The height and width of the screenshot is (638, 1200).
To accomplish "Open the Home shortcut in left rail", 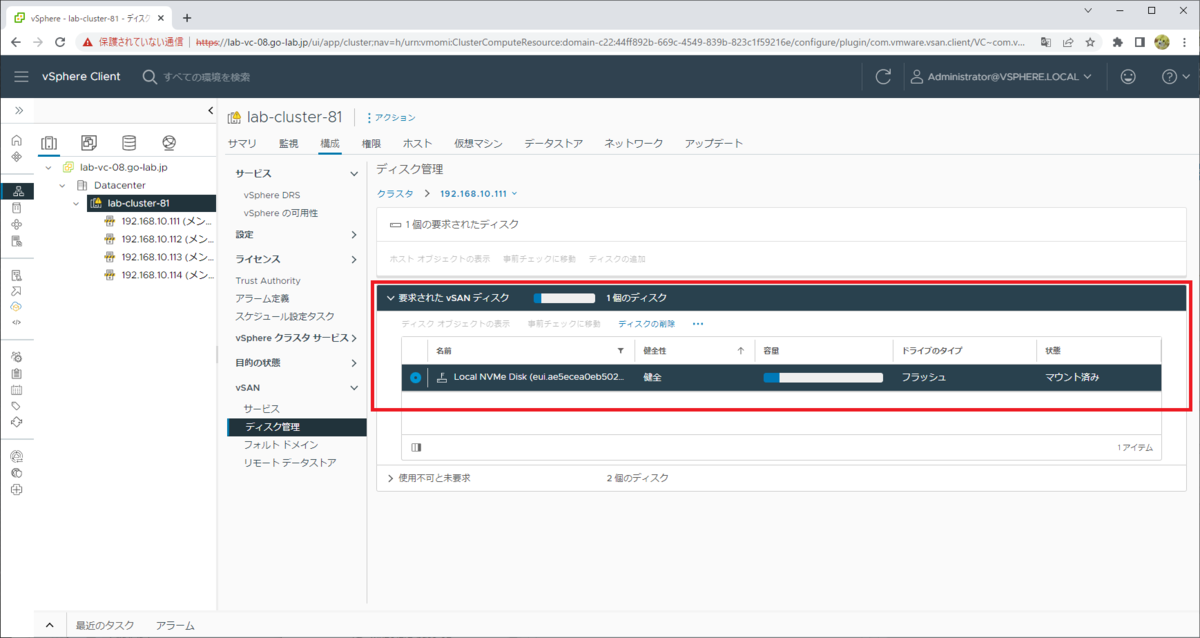I will (16, 140).
